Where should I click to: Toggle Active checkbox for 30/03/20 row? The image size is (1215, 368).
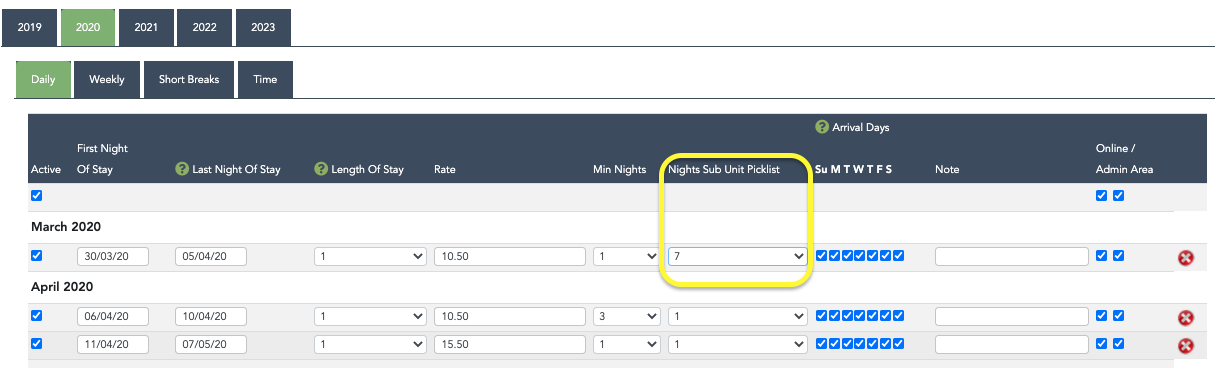pyautogui.click(x=37, y=256)
